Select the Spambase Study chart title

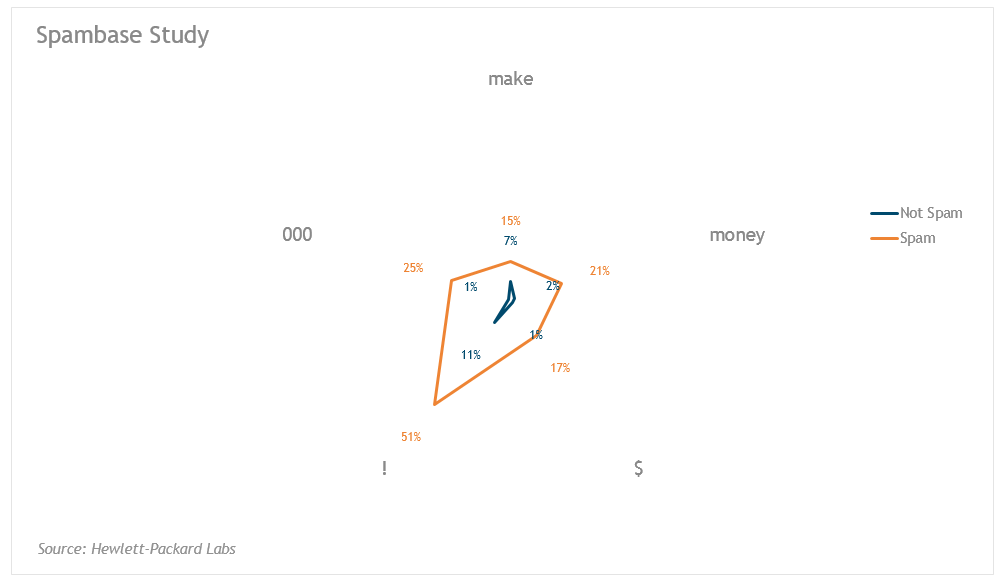(x=122, y=36)
